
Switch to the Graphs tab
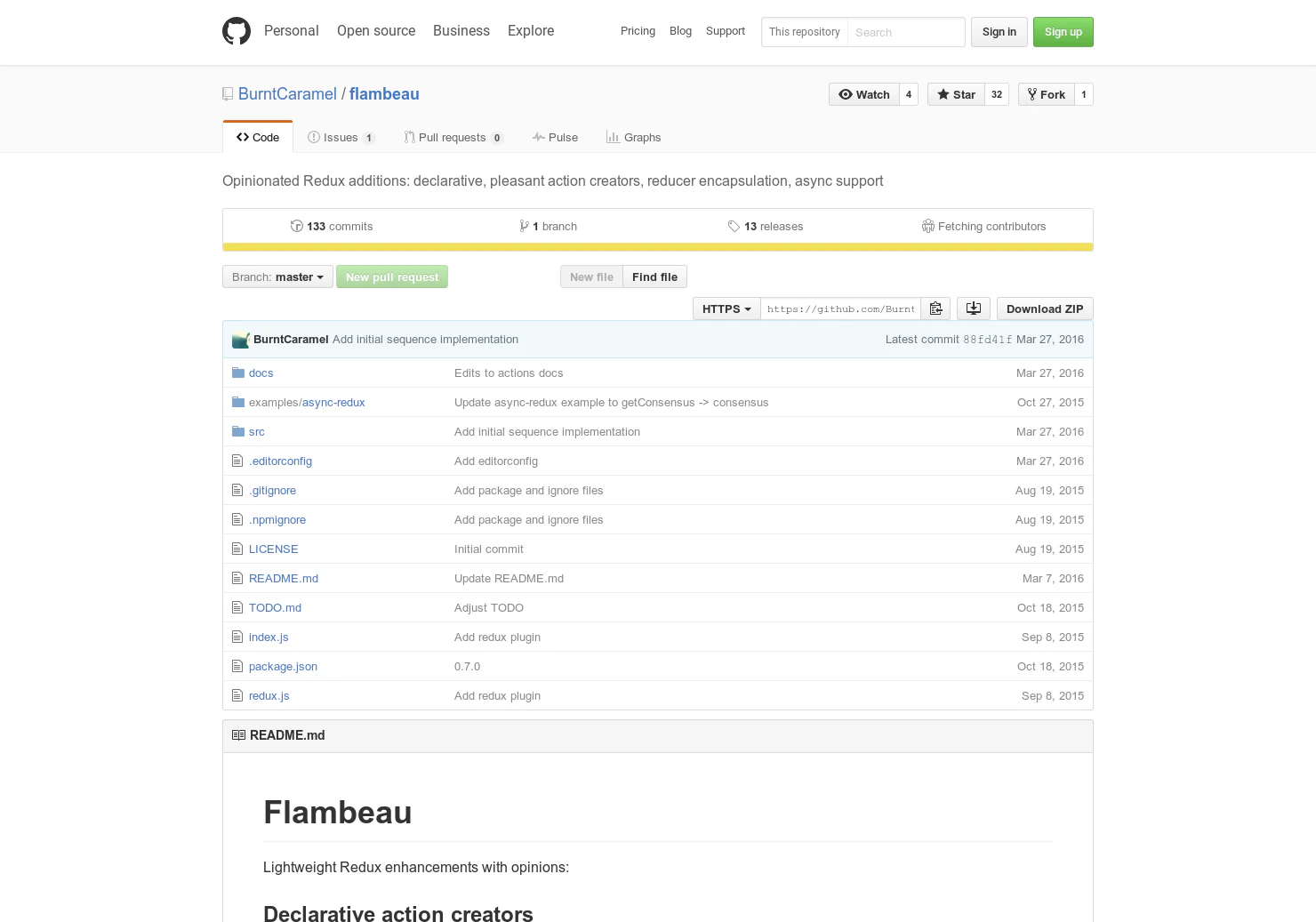click(633, 137)
